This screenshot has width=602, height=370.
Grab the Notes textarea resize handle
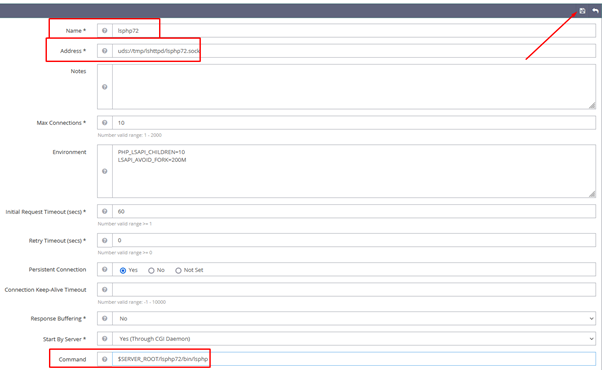tap(592, 106)
